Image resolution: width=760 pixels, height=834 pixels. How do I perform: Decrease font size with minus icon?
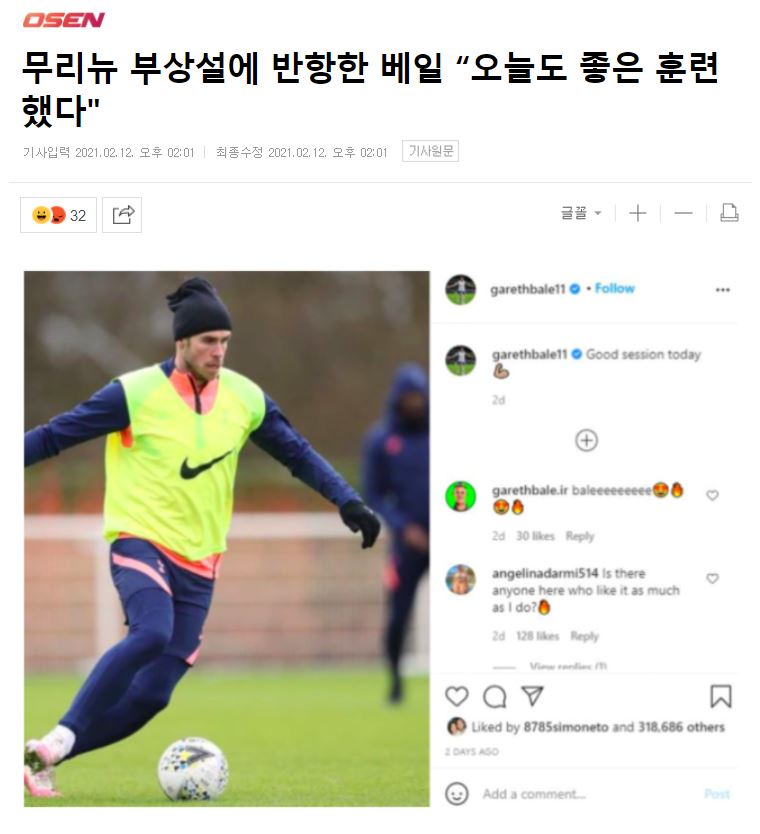683,213
